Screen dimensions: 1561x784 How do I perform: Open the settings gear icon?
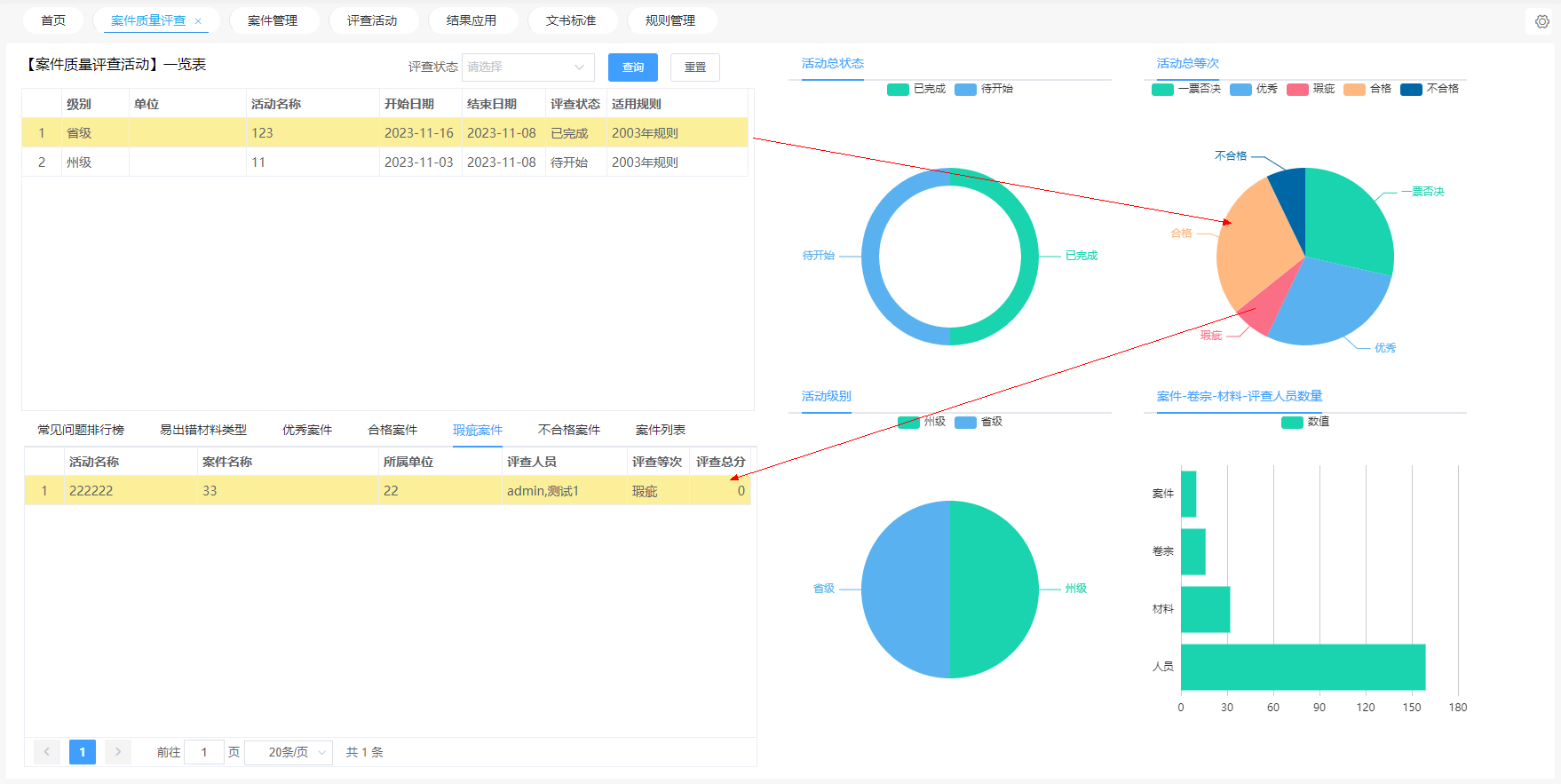tap(1541, 21)
